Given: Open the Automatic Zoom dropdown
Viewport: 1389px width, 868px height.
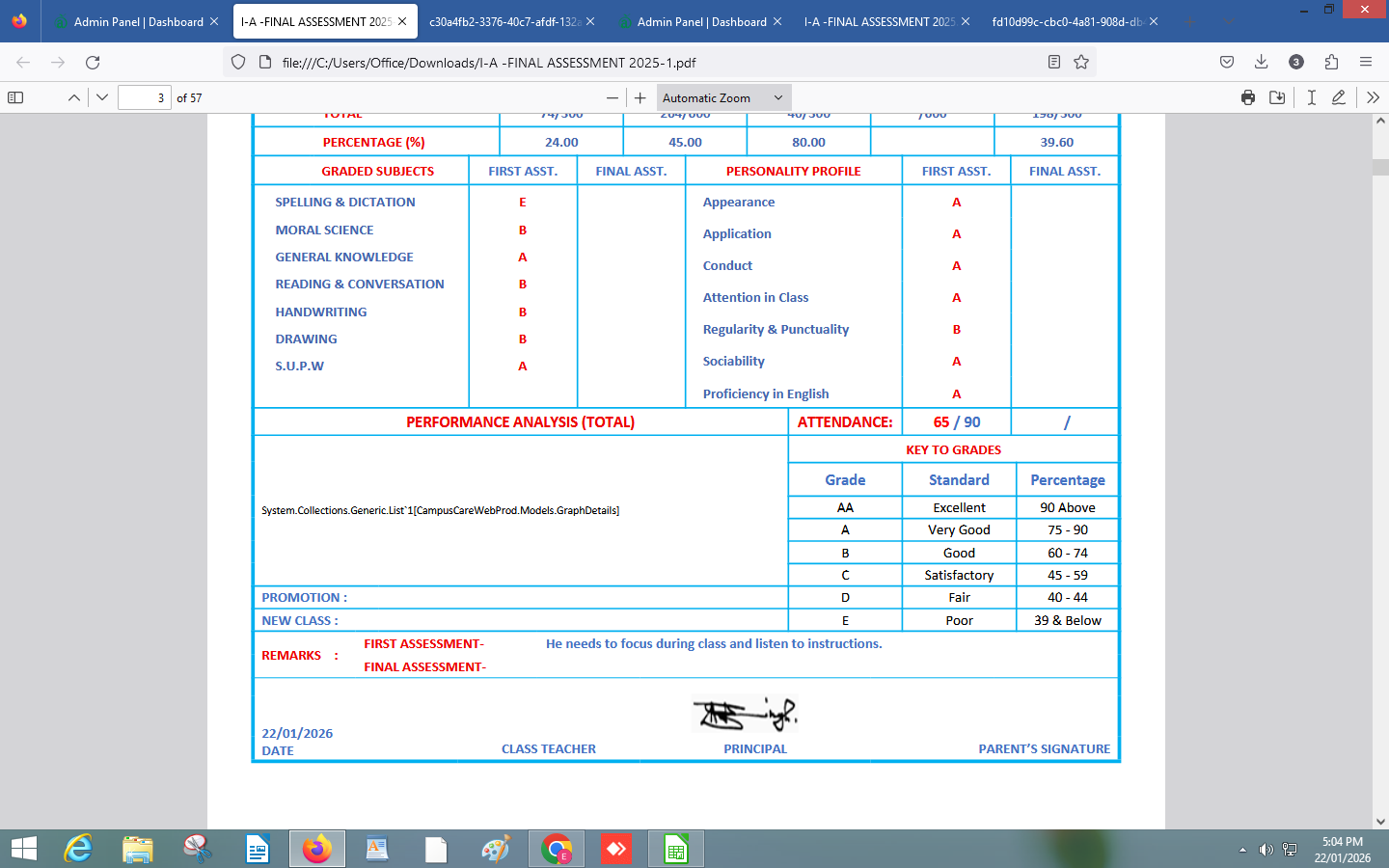Looking at the screenshot, I should coord(722,96).
